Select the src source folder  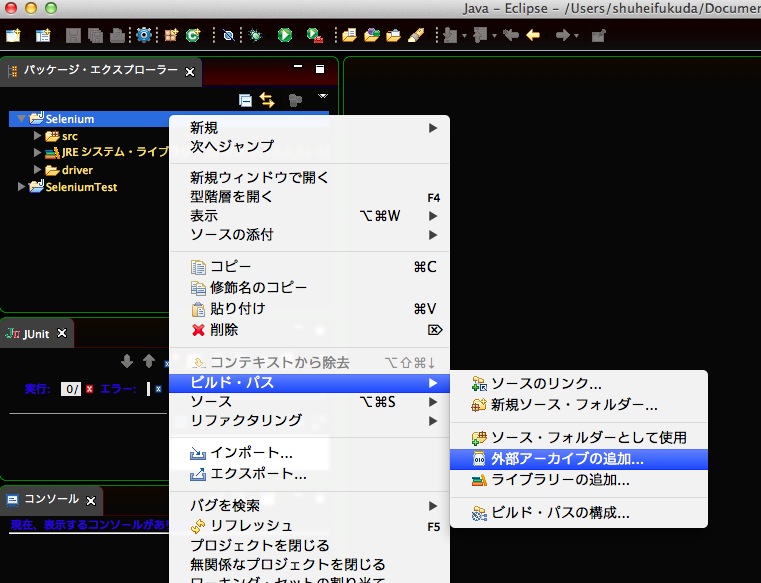(x=69, y=136)
